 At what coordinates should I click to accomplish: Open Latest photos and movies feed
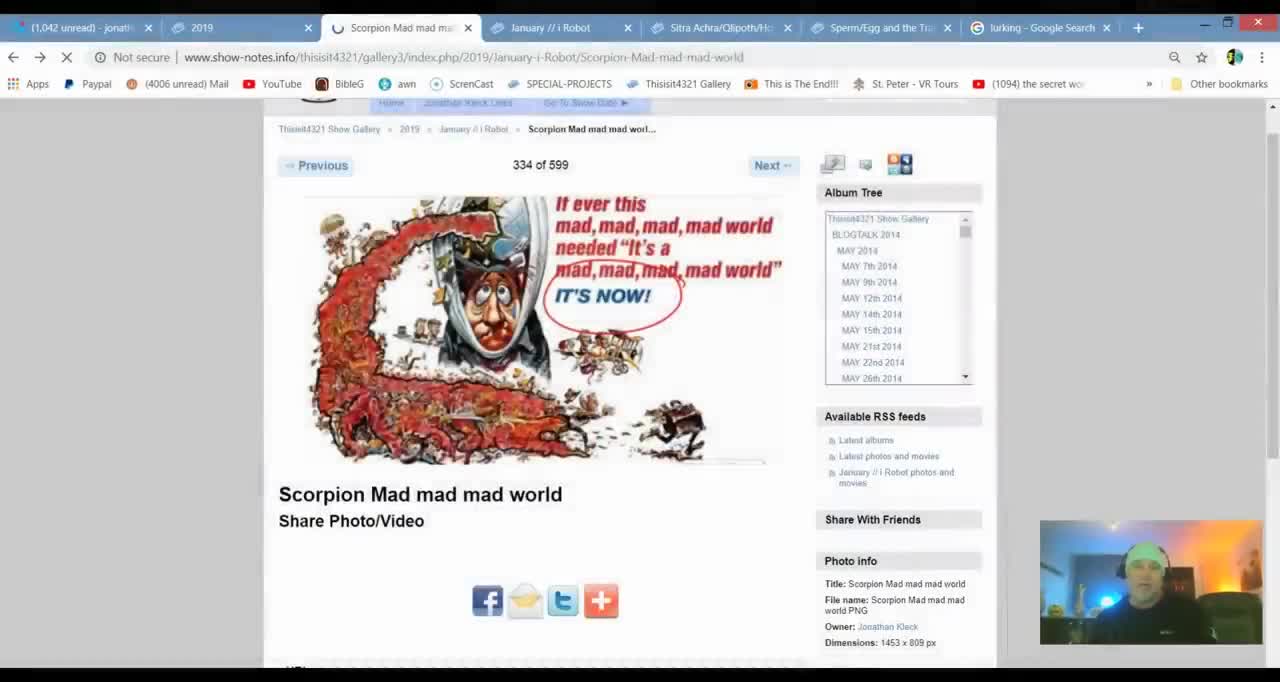889,457
